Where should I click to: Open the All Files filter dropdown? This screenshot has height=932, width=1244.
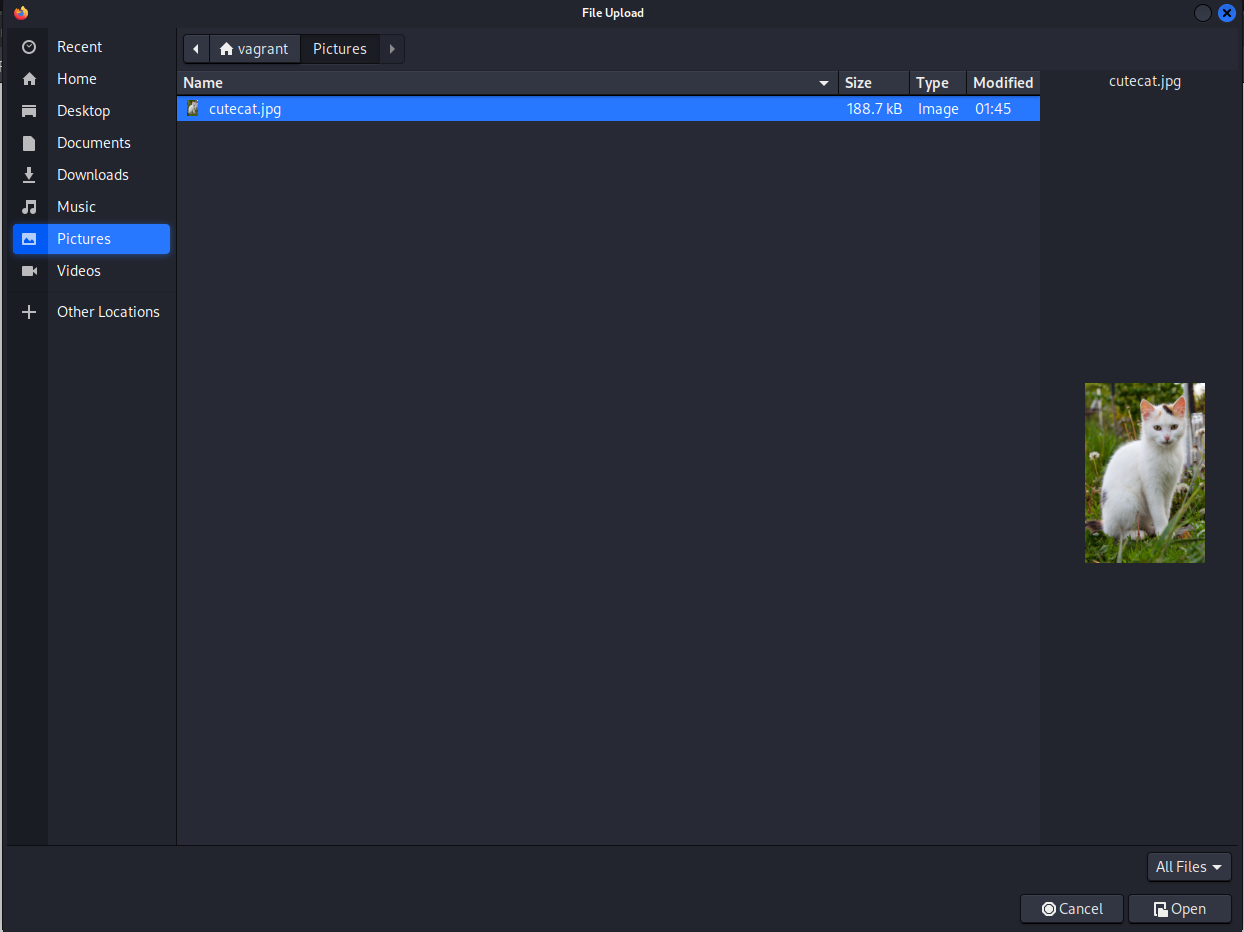coord(1189,867)
